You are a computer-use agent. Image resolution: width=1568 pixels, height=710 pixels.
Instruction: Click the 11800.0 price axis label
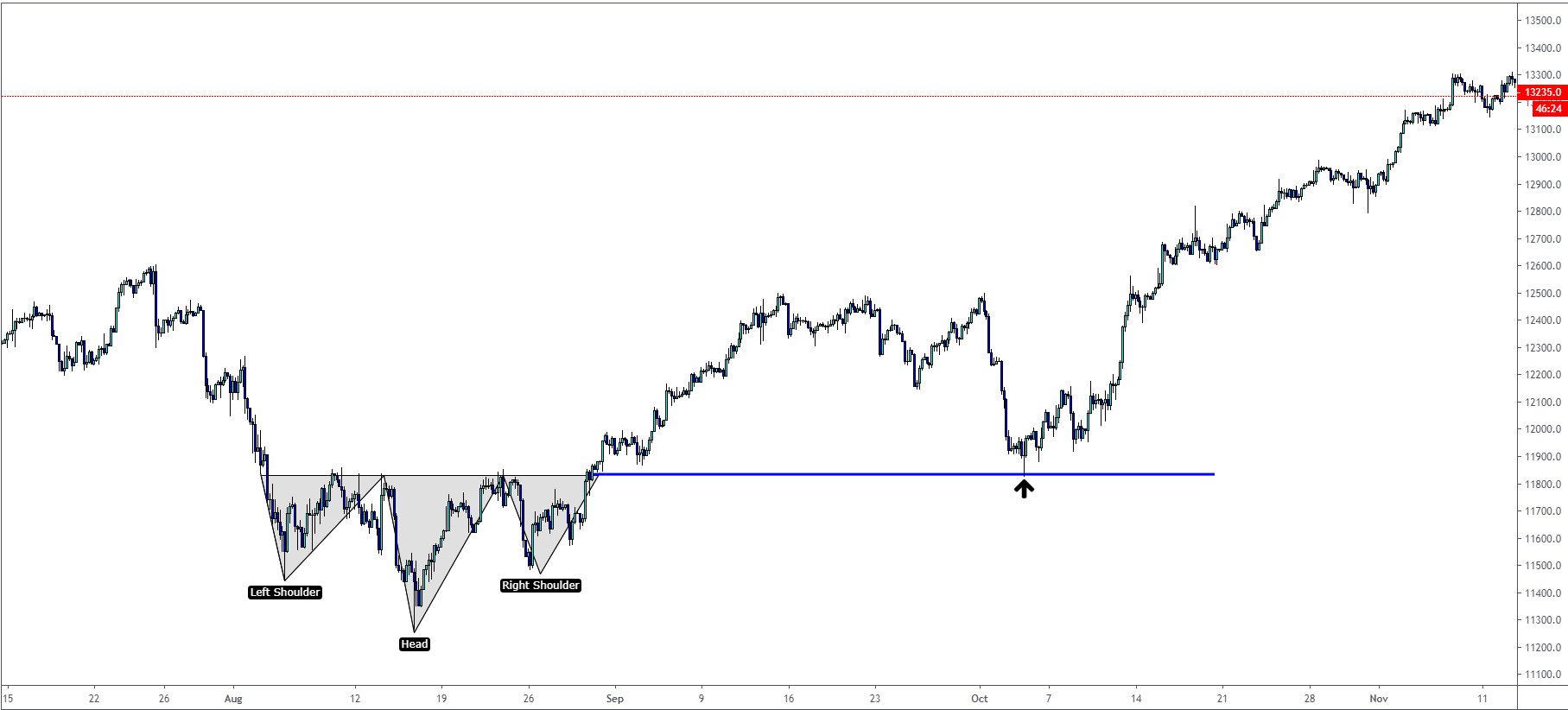1543,485
